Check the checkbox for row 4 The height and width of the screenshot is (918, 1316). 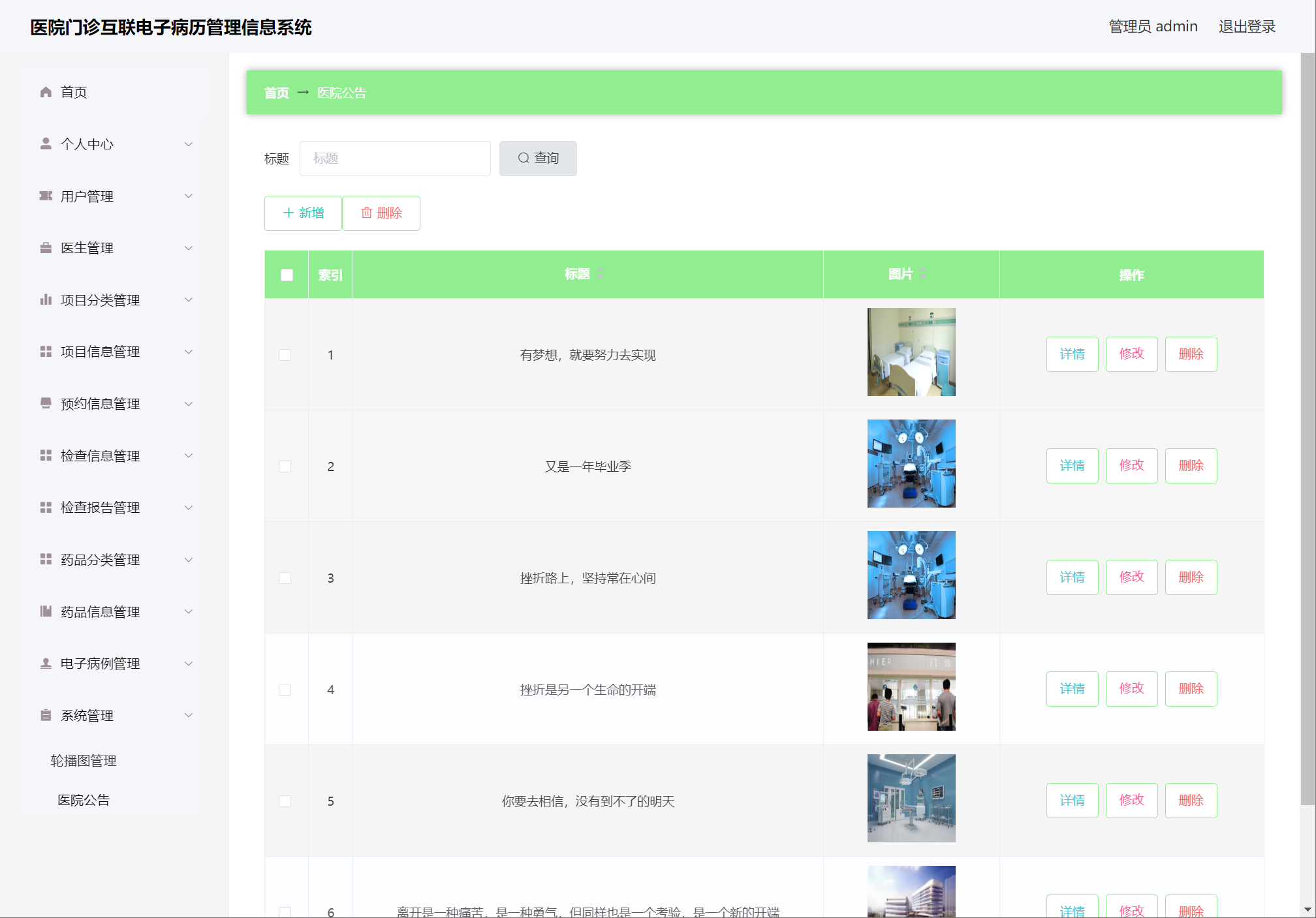(x=285, y=690)
